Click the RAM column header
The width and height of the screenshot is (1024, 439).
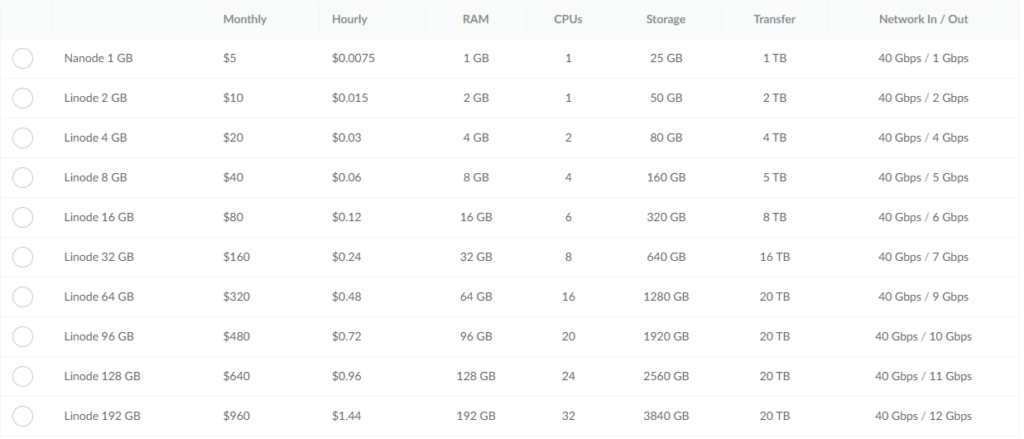pos(475,19)
